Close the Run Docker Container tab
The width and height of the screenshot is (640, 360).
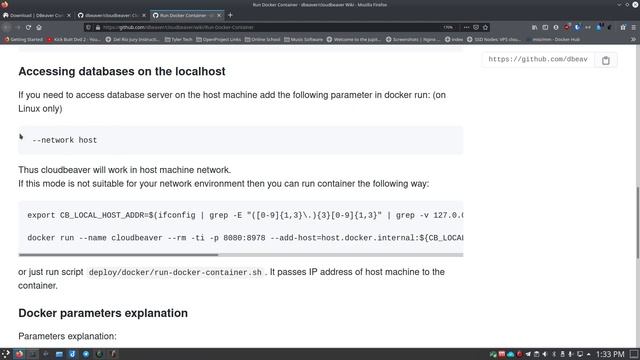(x=219, y=16)
